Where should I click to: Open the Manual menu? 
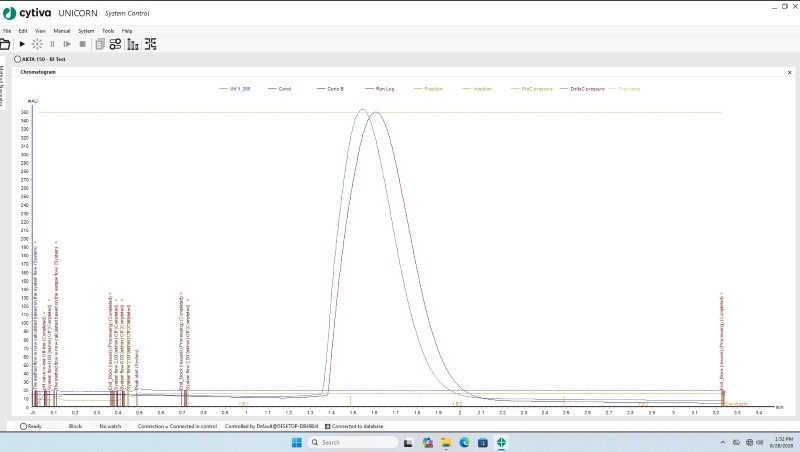click(62, 31)
